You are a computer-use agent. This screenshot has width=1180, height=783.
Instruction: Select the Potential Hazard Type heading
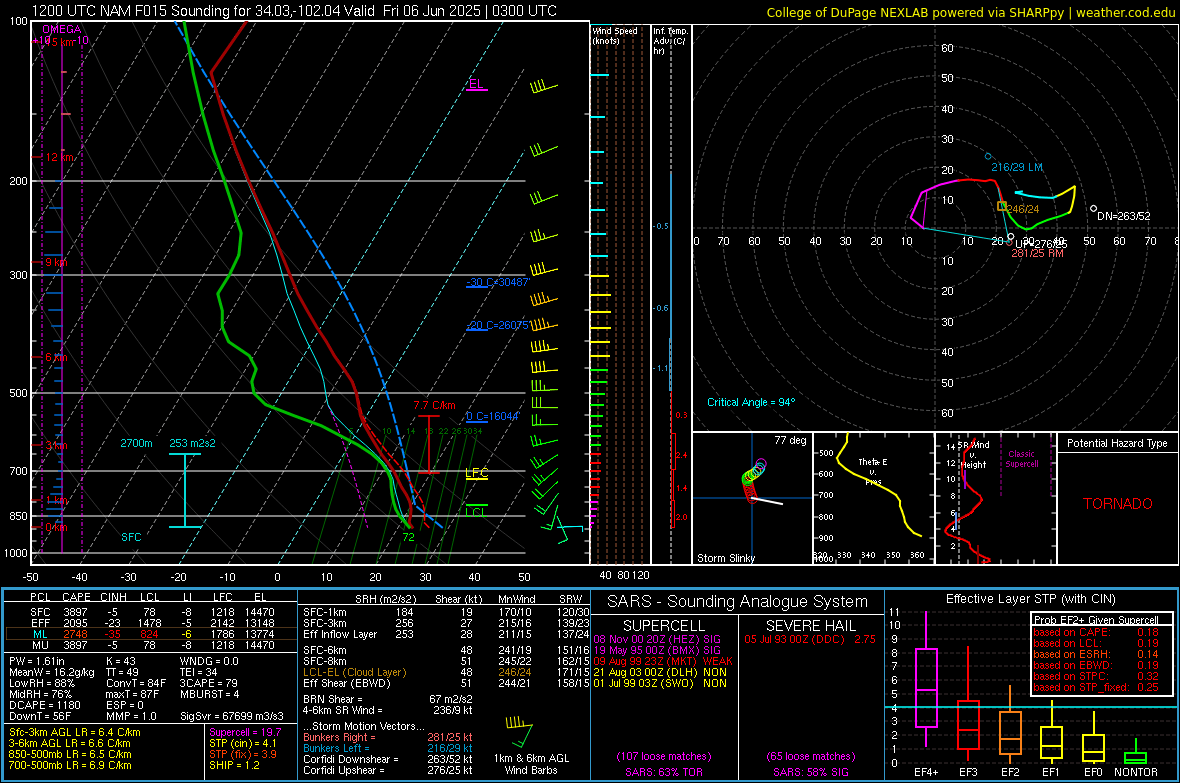click(1117, 443)
